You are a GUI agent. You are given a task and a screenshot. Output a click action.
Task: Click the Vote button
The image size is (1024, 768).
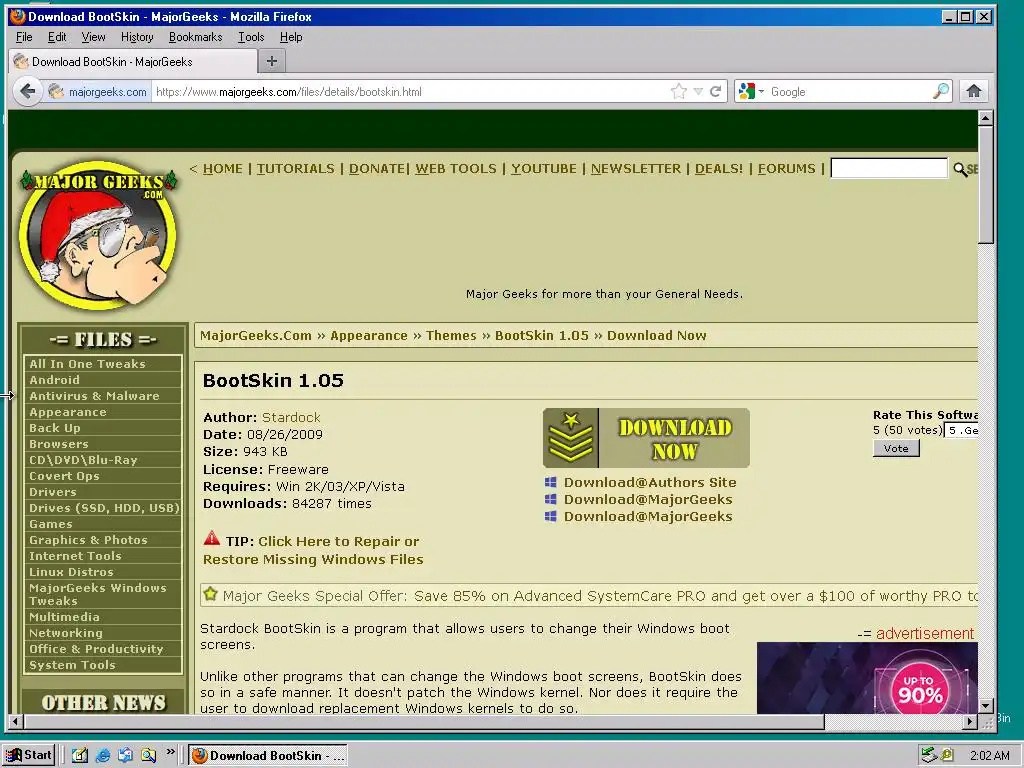(896, 449)
